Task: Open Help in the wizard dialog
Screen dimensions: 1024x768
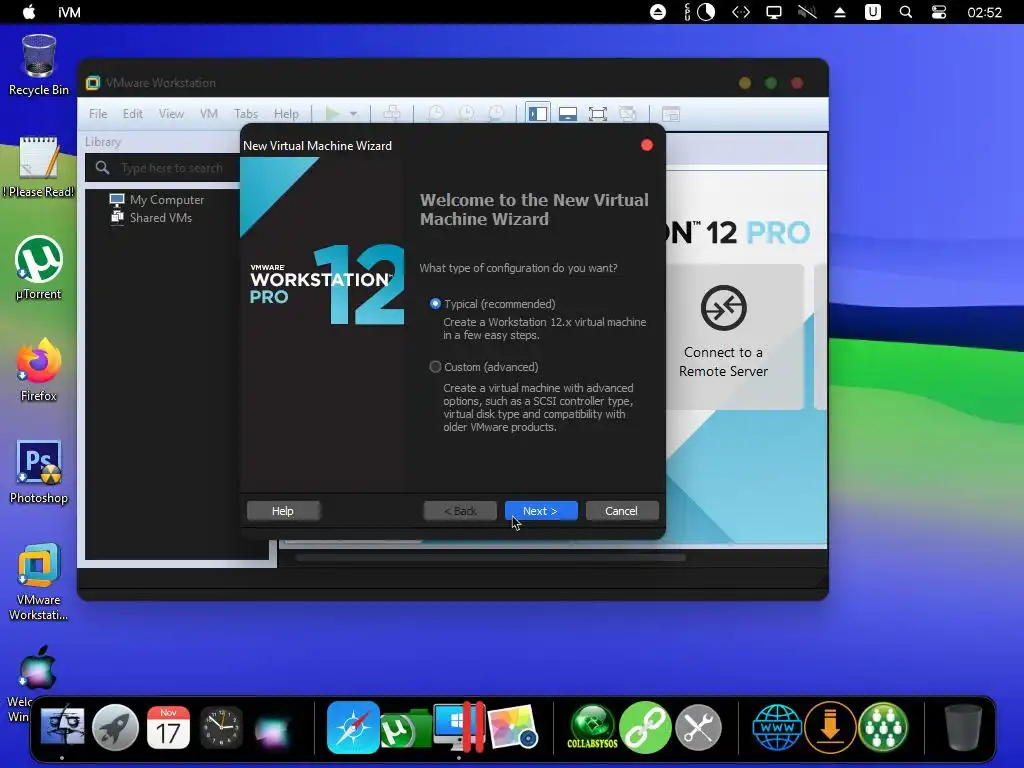Action: pos(283,511)
